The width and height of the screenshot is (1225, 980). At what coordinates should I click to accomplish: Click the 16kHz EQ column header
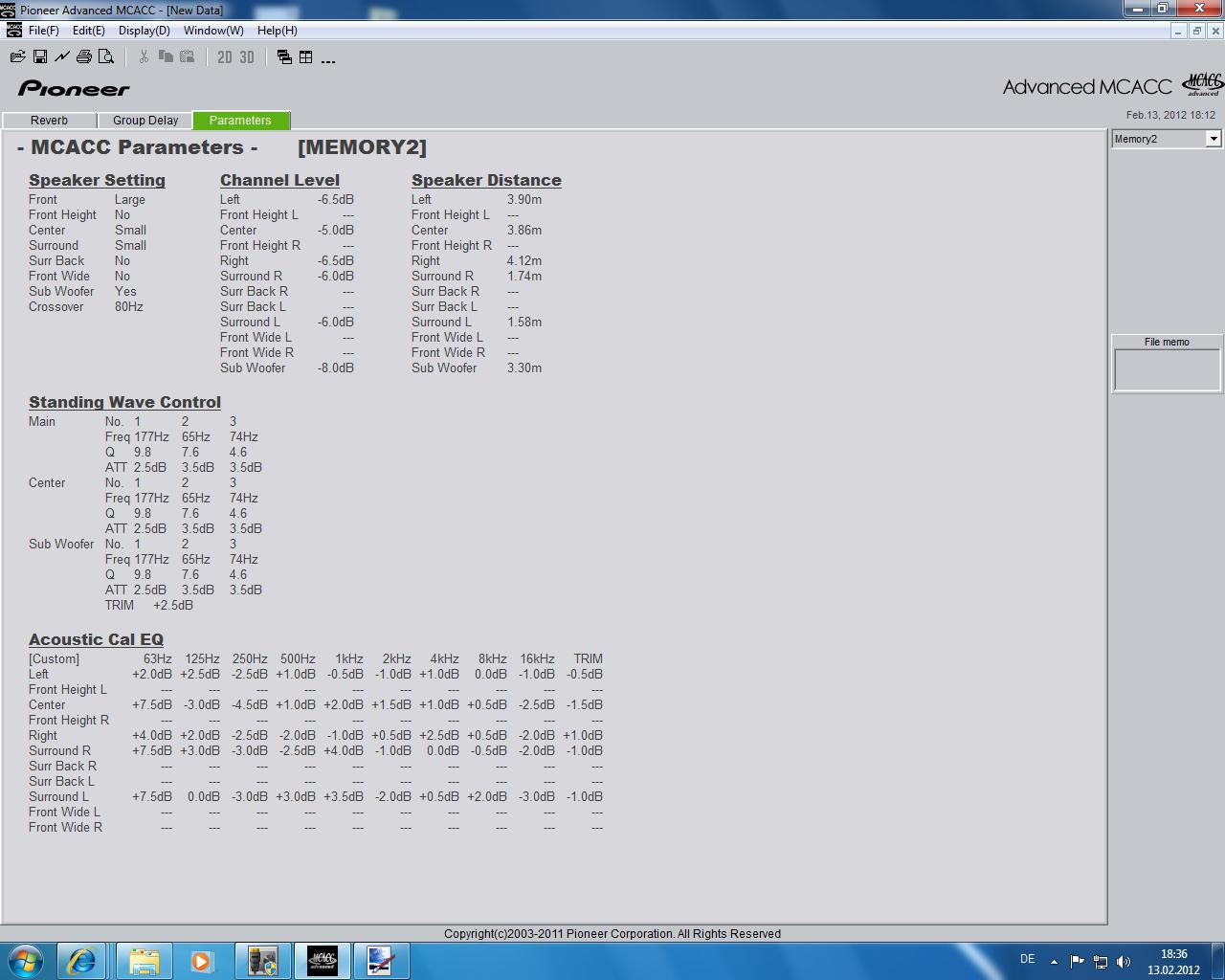coord(537,658)
